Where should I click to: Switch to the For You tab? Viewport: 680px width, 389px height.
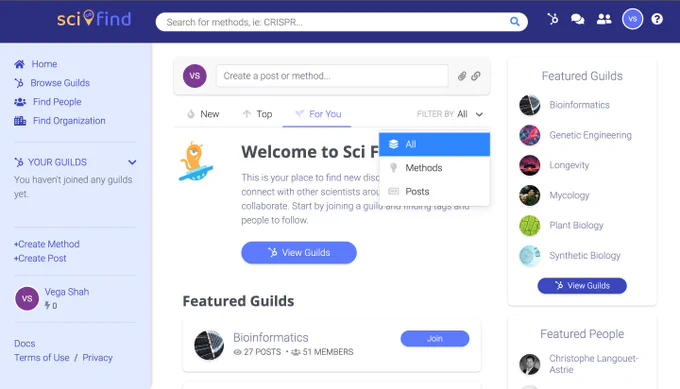pos(317,114)
